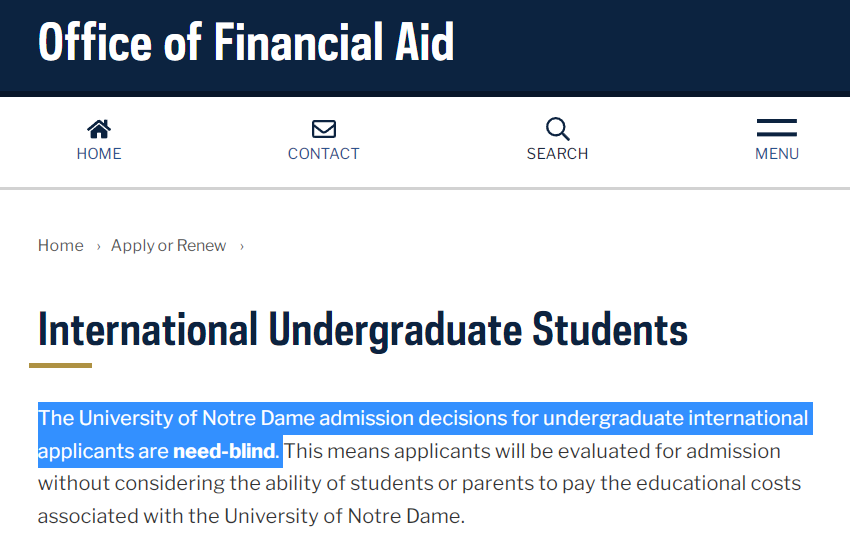Screen dimensions: 850x548
Task: Click the magnifying glass Search icon
Action: coord(557,129)
